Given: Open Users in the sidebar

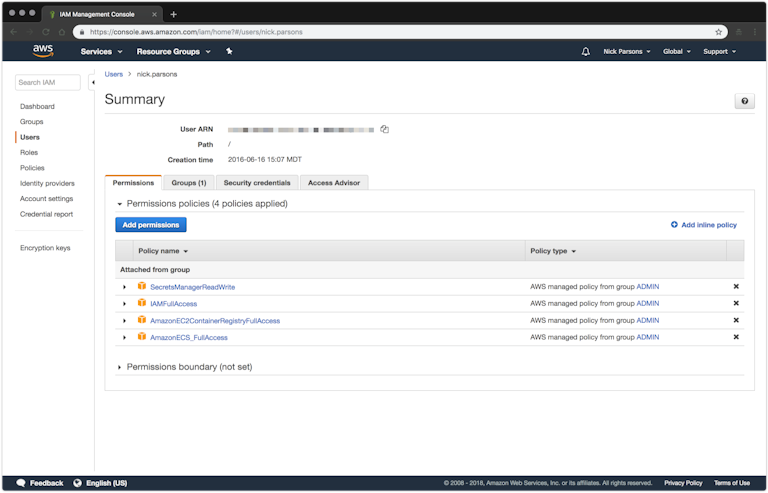Looking at the screenshot, I should click(x=30, y=137).
